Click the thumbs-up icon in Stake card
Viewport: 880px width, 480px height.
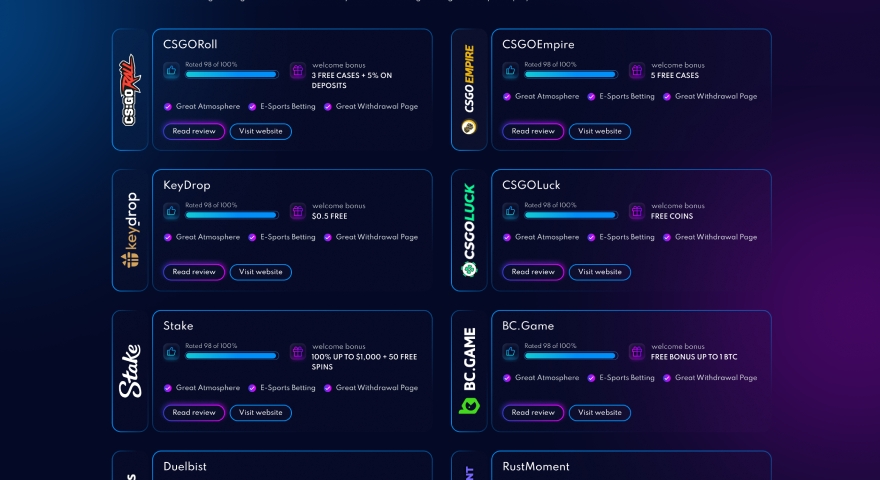pos(171,352)
